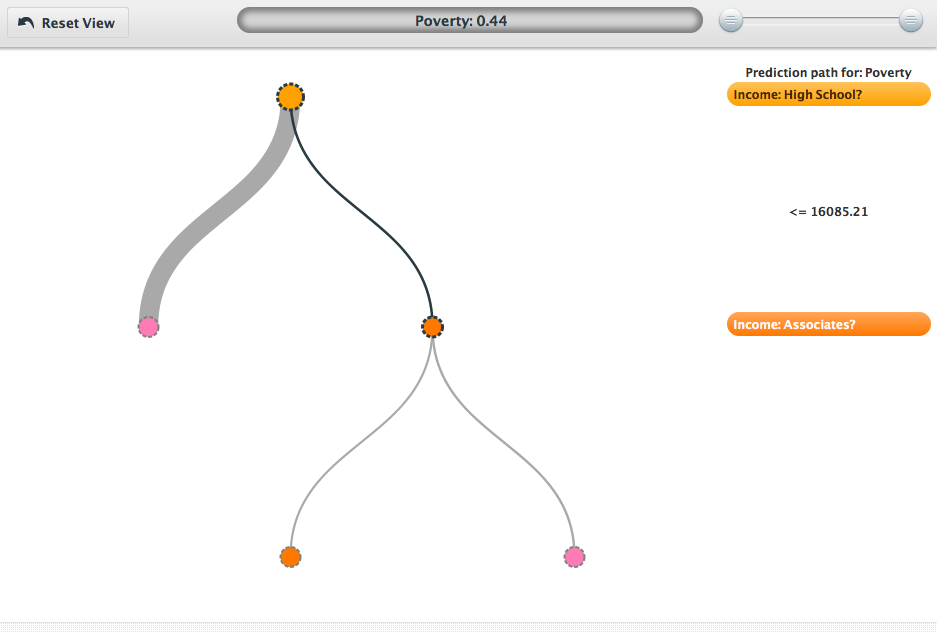
Task: Click the '<= 16085.21' condition text
Action: coord(828,212)
